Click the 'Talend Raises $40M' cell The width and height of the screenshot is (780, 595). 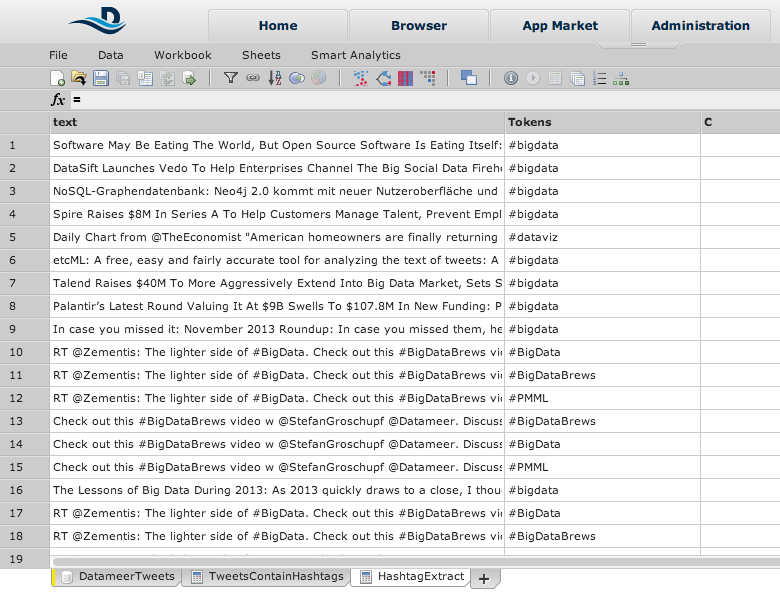277,283
